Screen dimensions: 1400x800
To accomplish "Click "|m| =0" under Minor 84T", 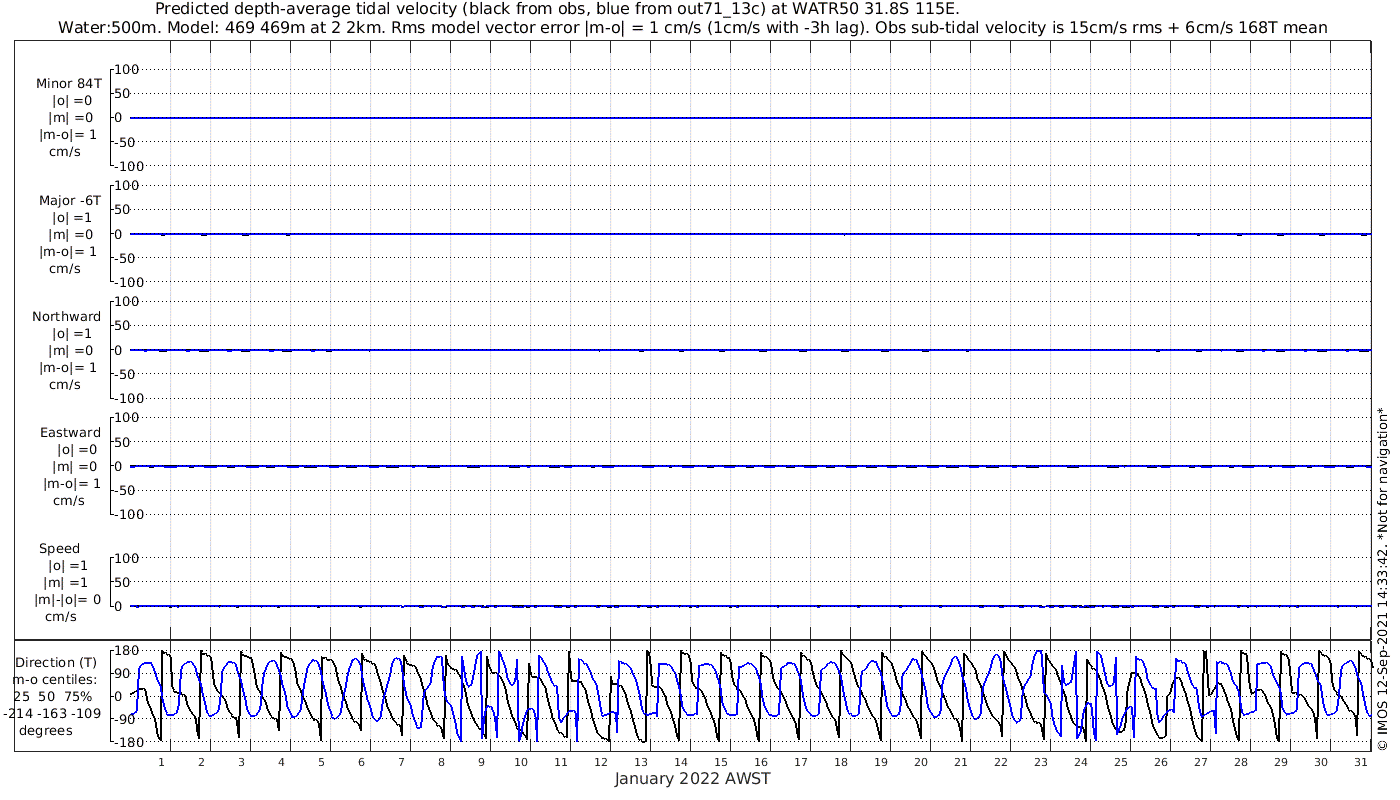I will pos(70,118).
